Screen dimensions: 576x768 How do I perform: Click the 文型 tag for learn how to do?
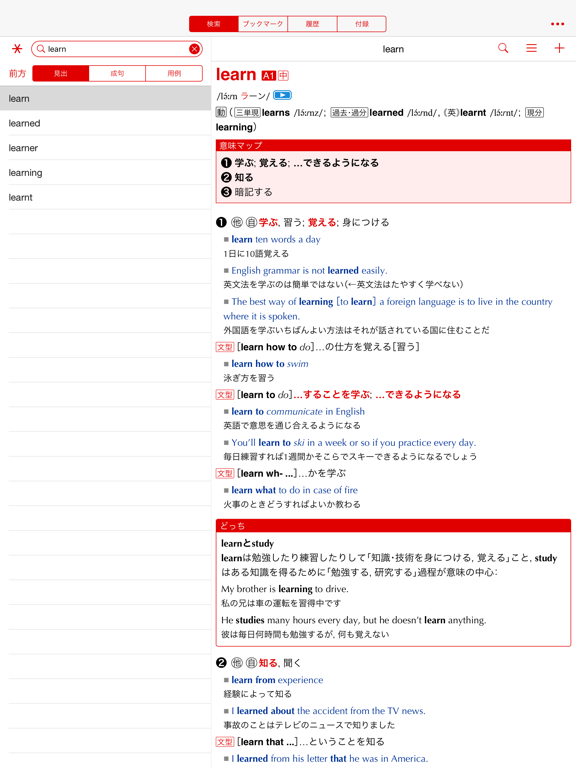[x=225, y=347]
